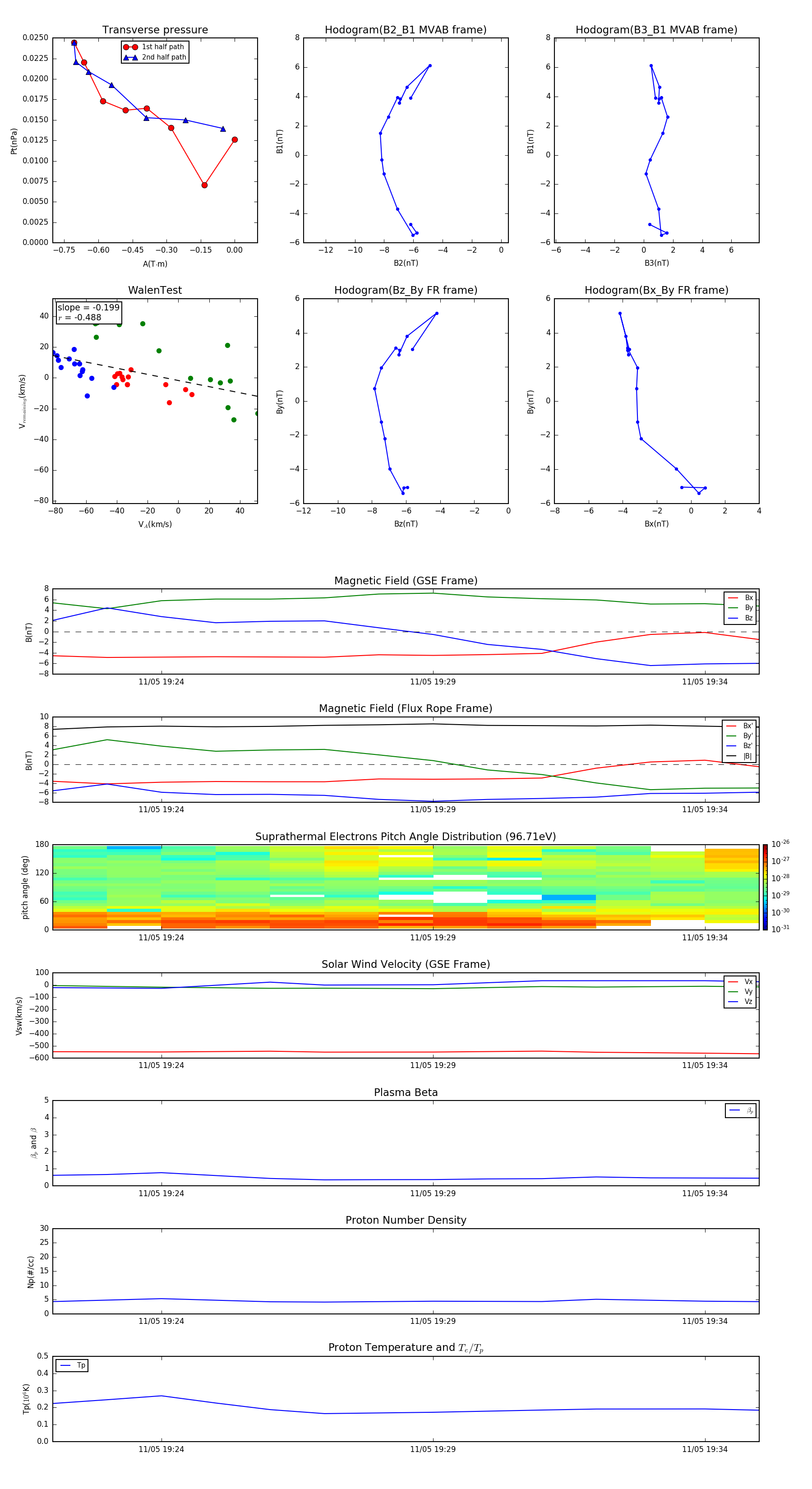The width and height of the screenshot is (812, 1489).
Task: Click the 'Vsw(km/s)' axis label
Action: tap(19, 1016)
